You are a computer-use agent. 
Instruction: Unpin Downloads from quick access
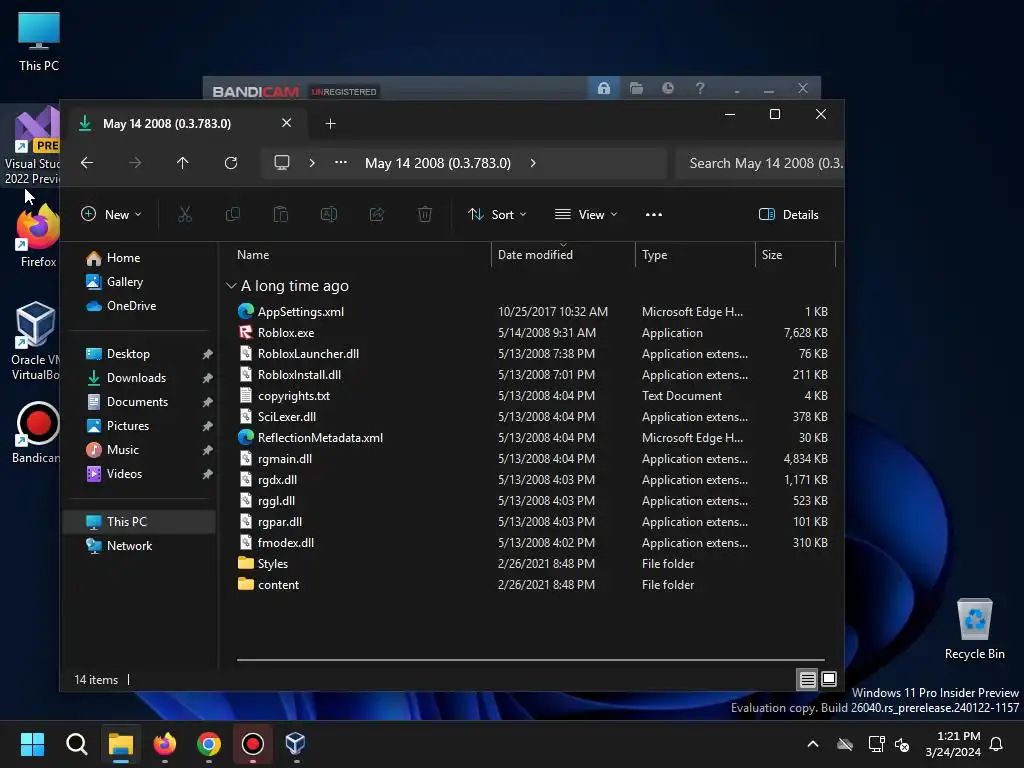coord(208,378)
